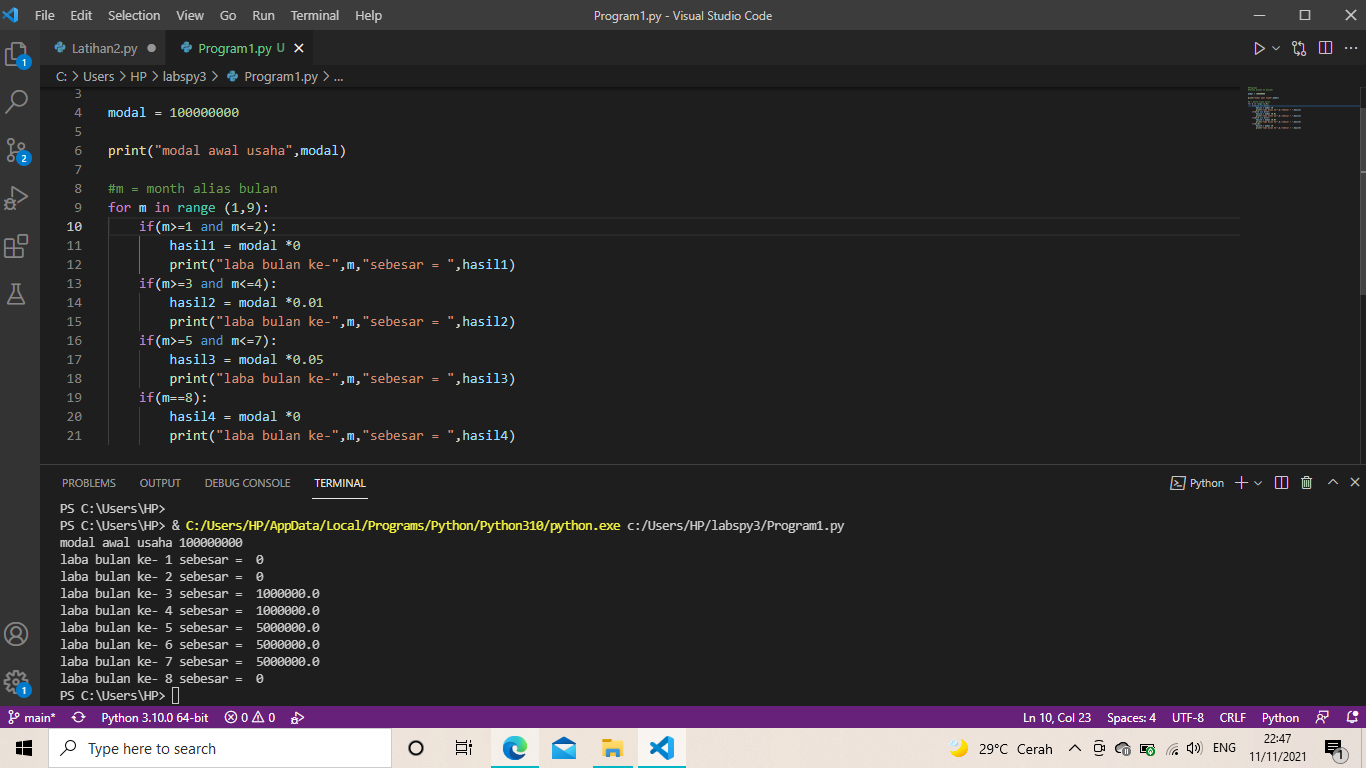Open the Edit menu
The image size is (1366, 768).
coord(81,15)
